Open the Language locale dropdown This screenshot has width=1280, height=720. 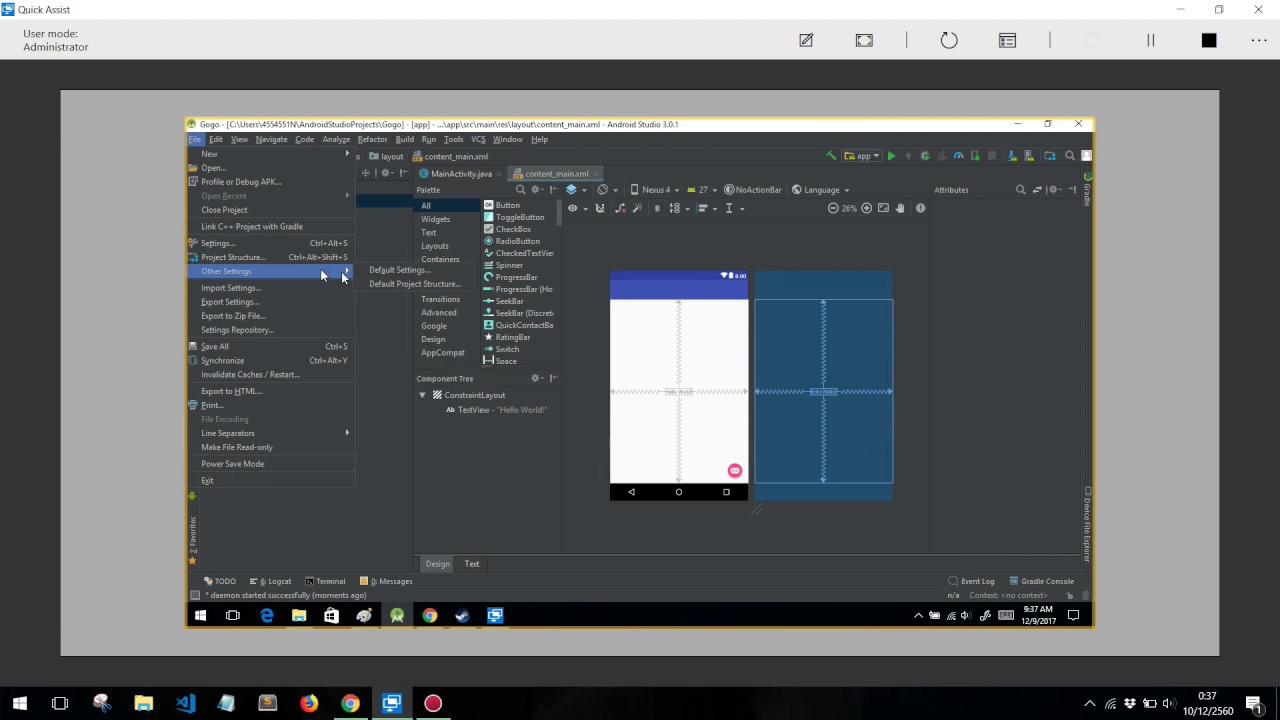820,189
